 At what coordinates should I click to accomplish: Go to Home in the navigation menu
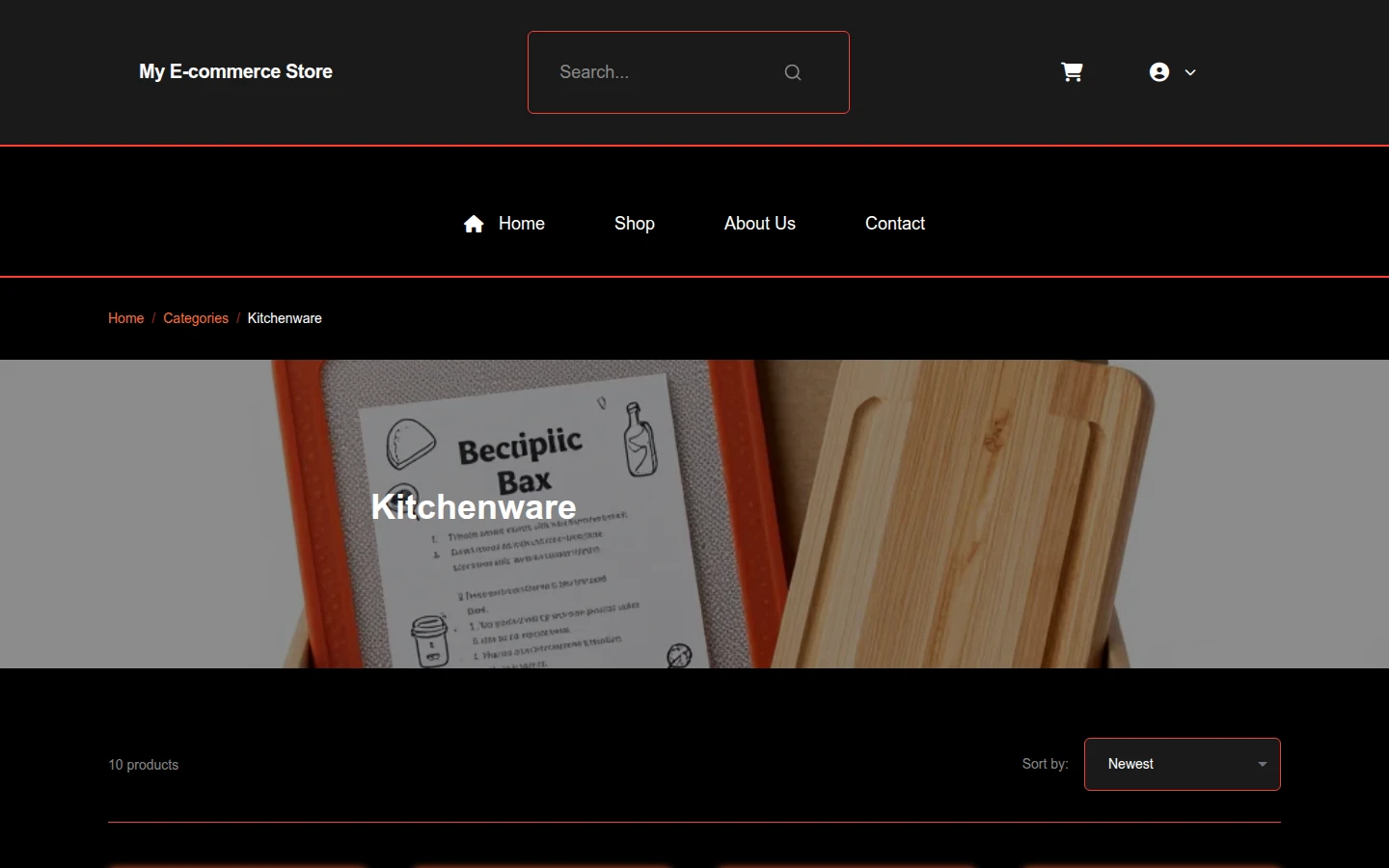tap(522, 224)
